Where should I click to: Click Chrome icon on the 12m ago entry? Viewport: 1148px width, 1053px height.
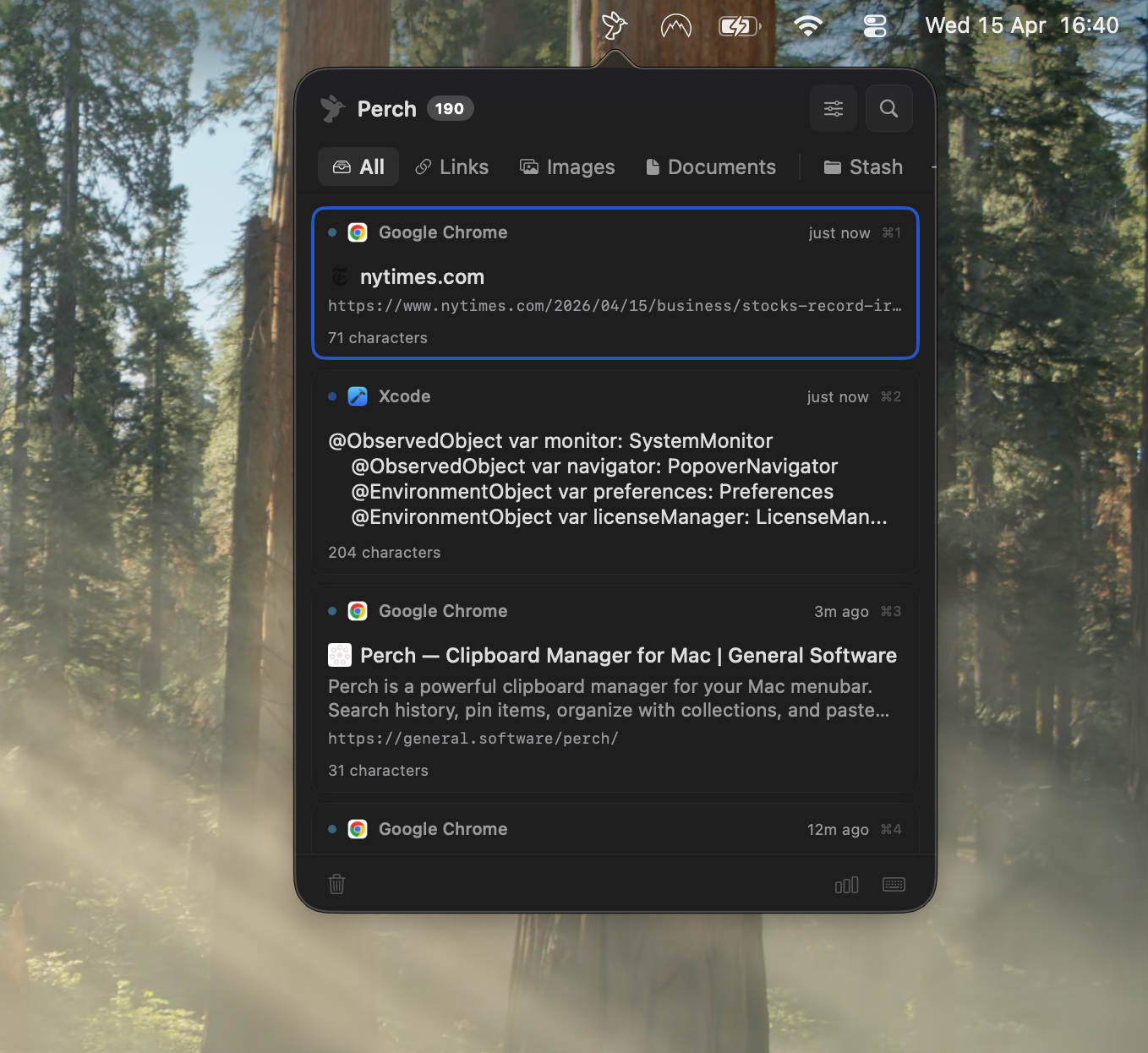point(358,829)
